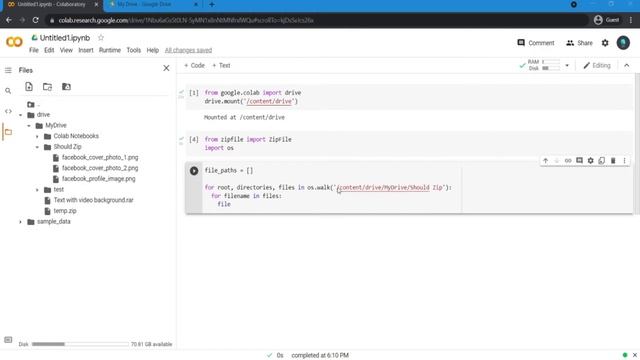Copy link to cell icon

tap(568, 161)
